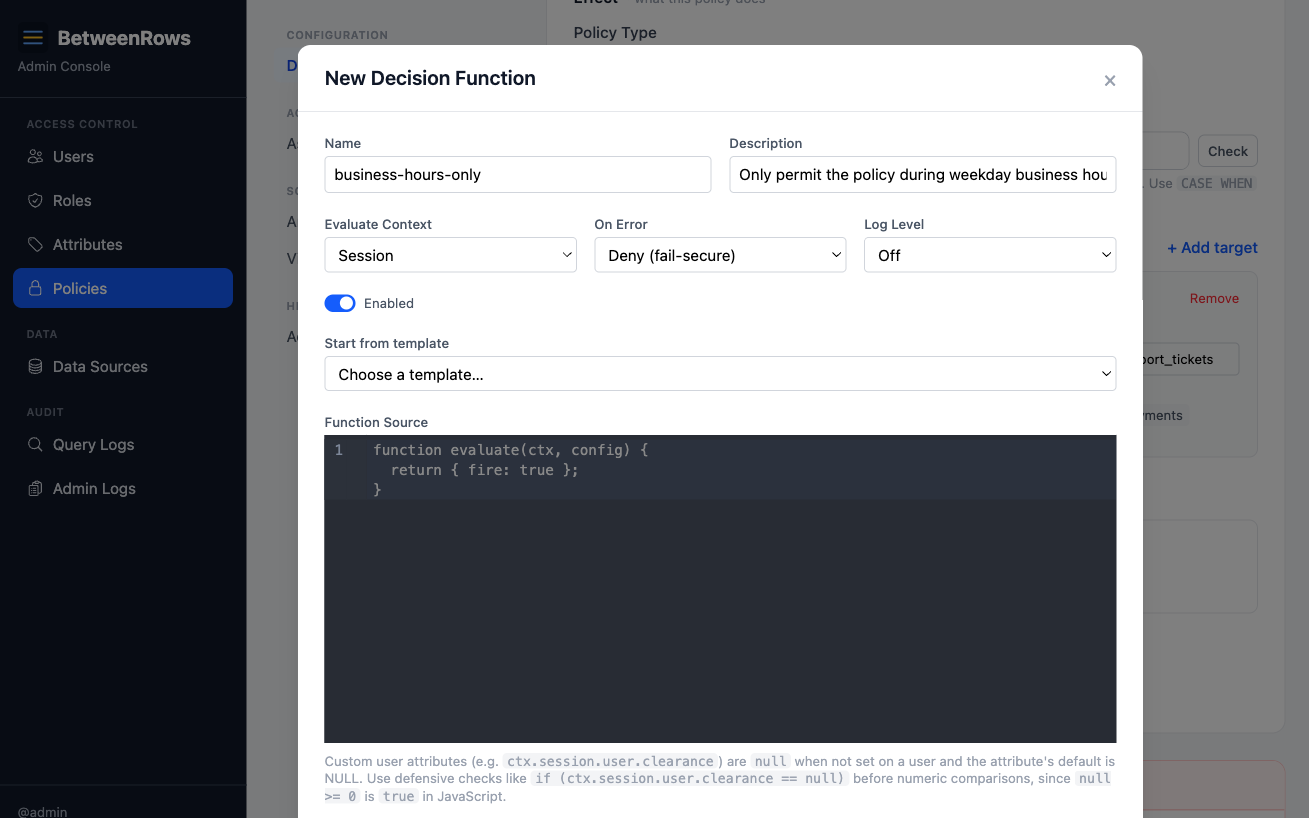
Task: Click the 'Enabled' label text
Action: click(389, 303)
